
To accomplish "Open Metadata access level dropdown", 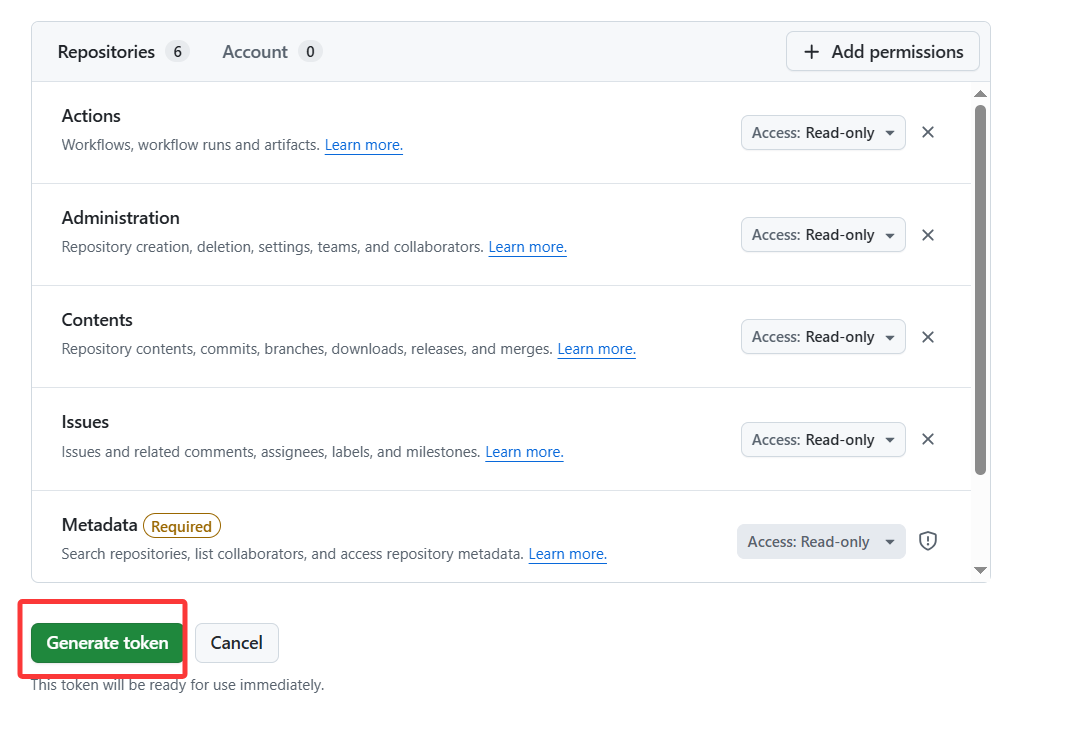I will (821, 542).
